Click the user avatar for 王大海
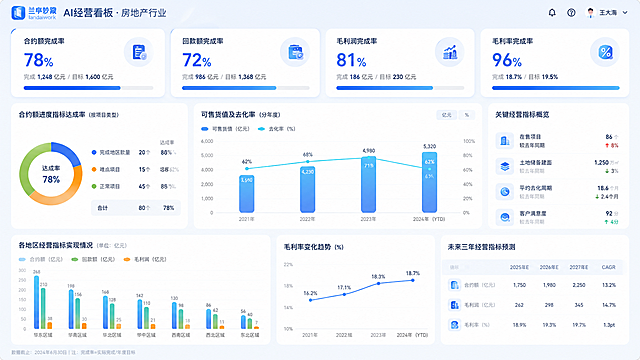This screenshot has width=640, height=360. pos(590,13)
